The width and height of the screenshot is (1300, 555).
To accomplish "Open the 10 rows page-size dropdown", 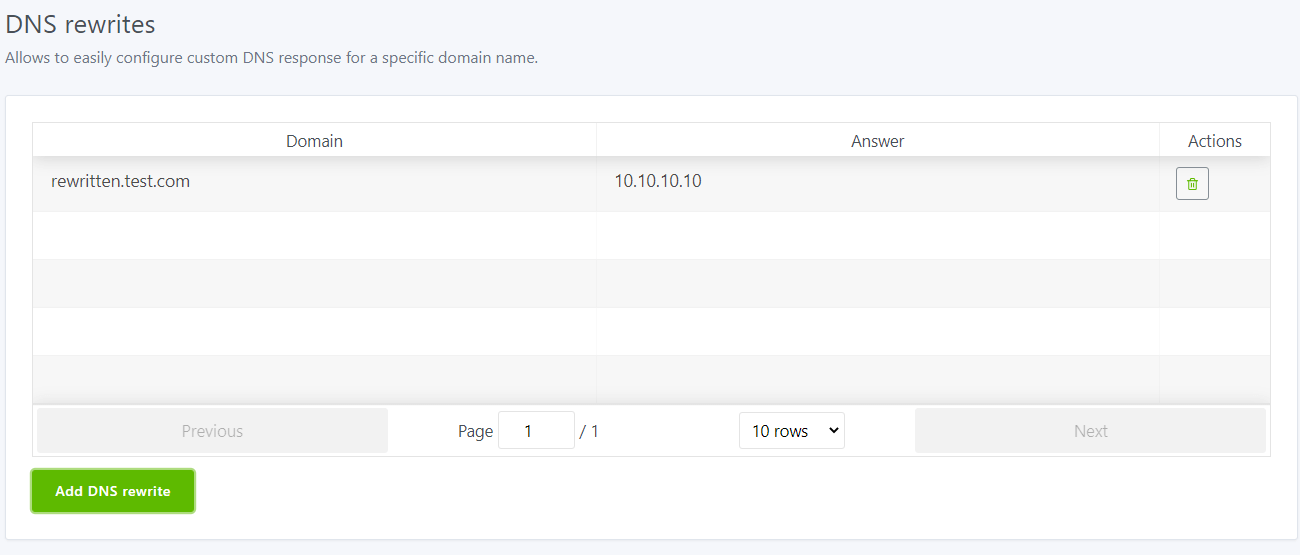I will pos(791,431).
